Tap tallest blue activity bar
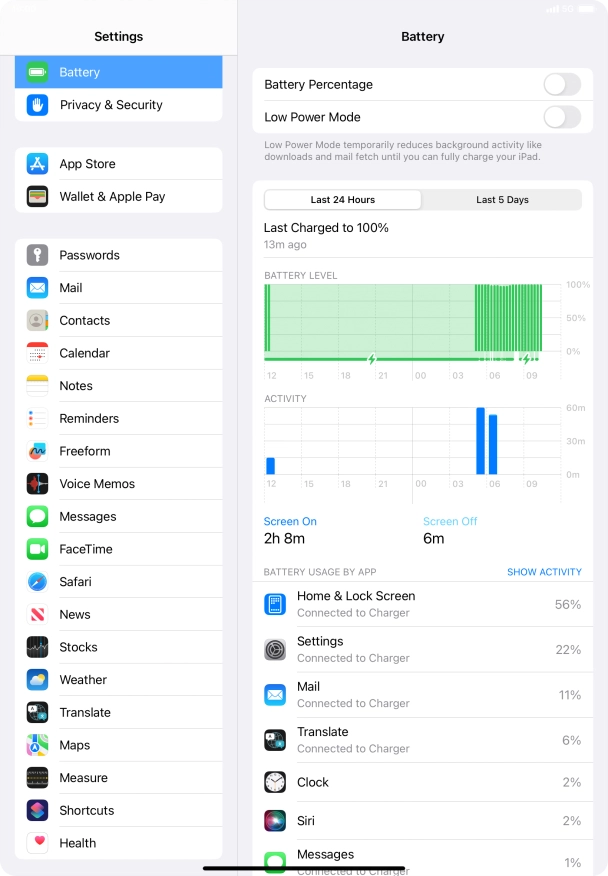Image resolution: width=608 pixels, height=876 pixels. point(481,441)
